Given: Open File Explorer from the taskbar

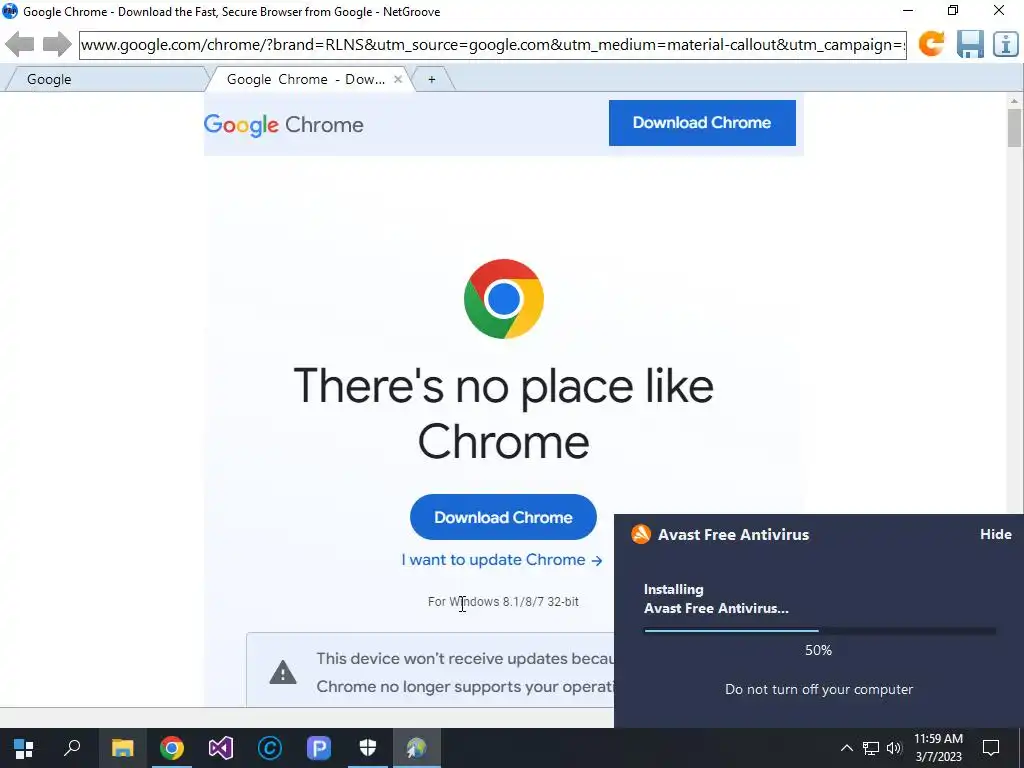Looking at the screenshot, I should 122,748.
